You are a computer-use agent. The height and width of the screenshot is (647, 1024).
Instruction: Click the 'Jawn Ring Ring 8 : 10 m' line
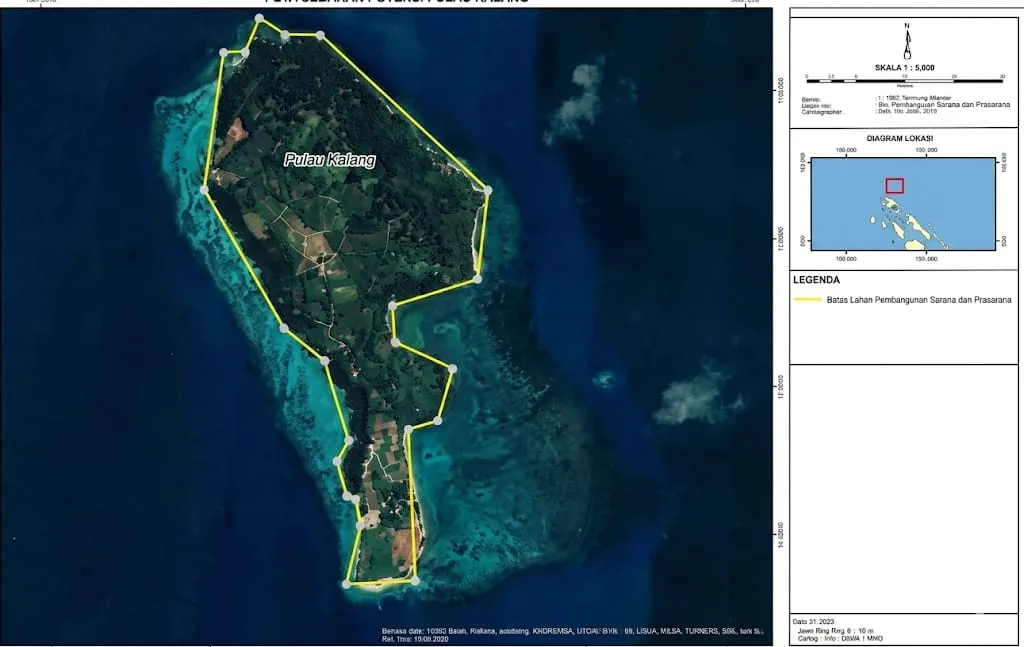pos(835,631)
